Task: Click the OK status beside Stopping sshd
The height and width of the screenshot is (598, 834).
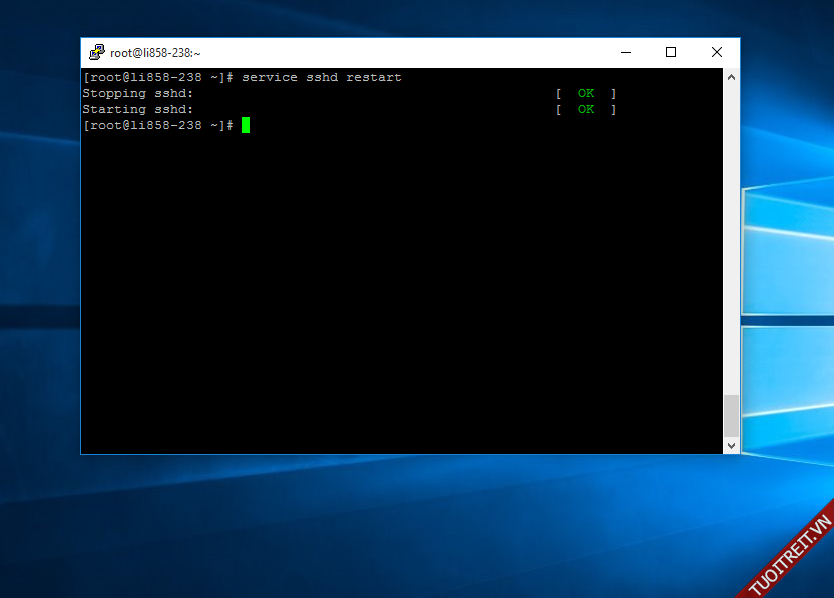Action: coord(586,93)
